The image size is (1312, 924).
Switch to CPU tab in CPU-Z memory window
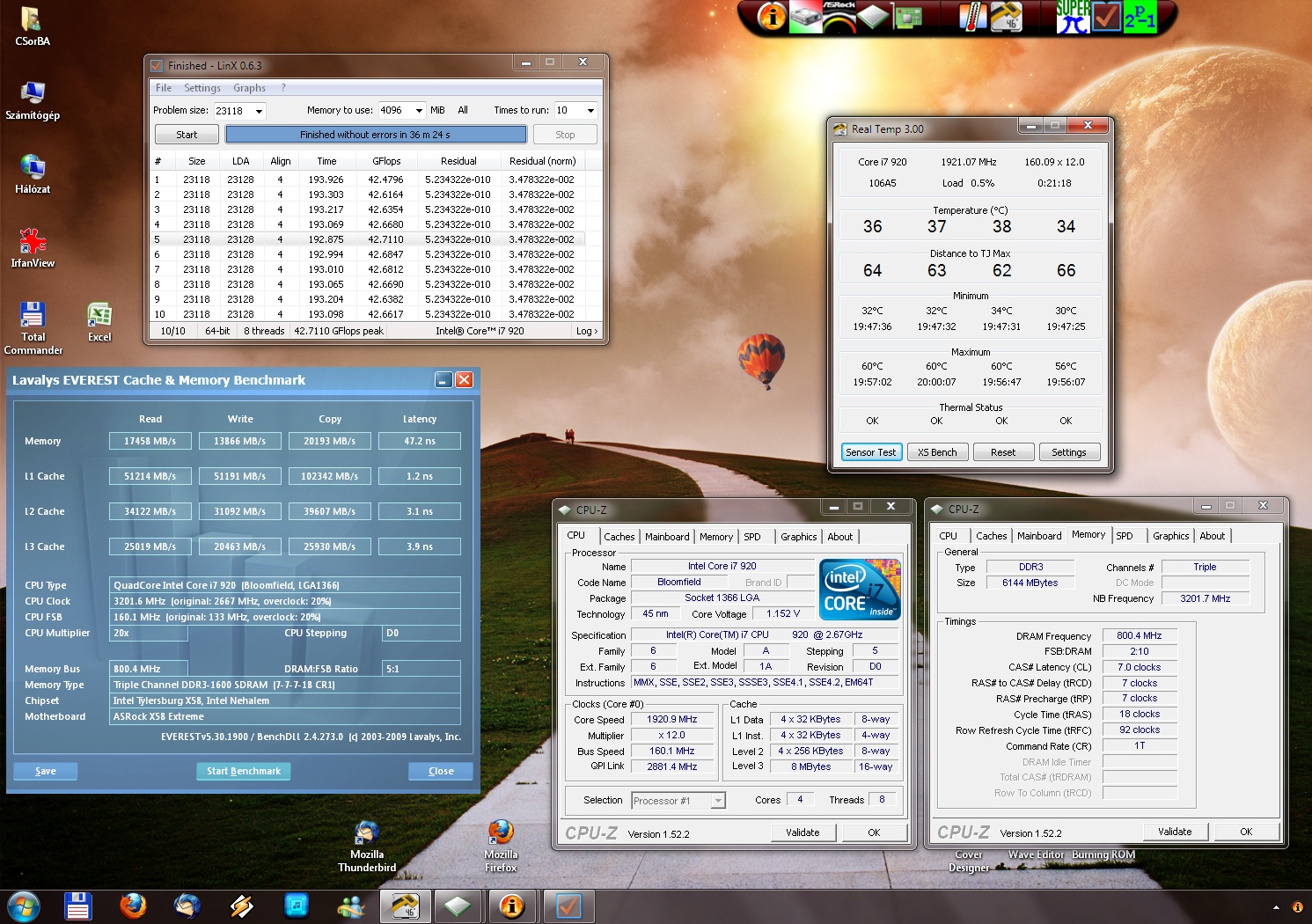[x=948, y=536]
